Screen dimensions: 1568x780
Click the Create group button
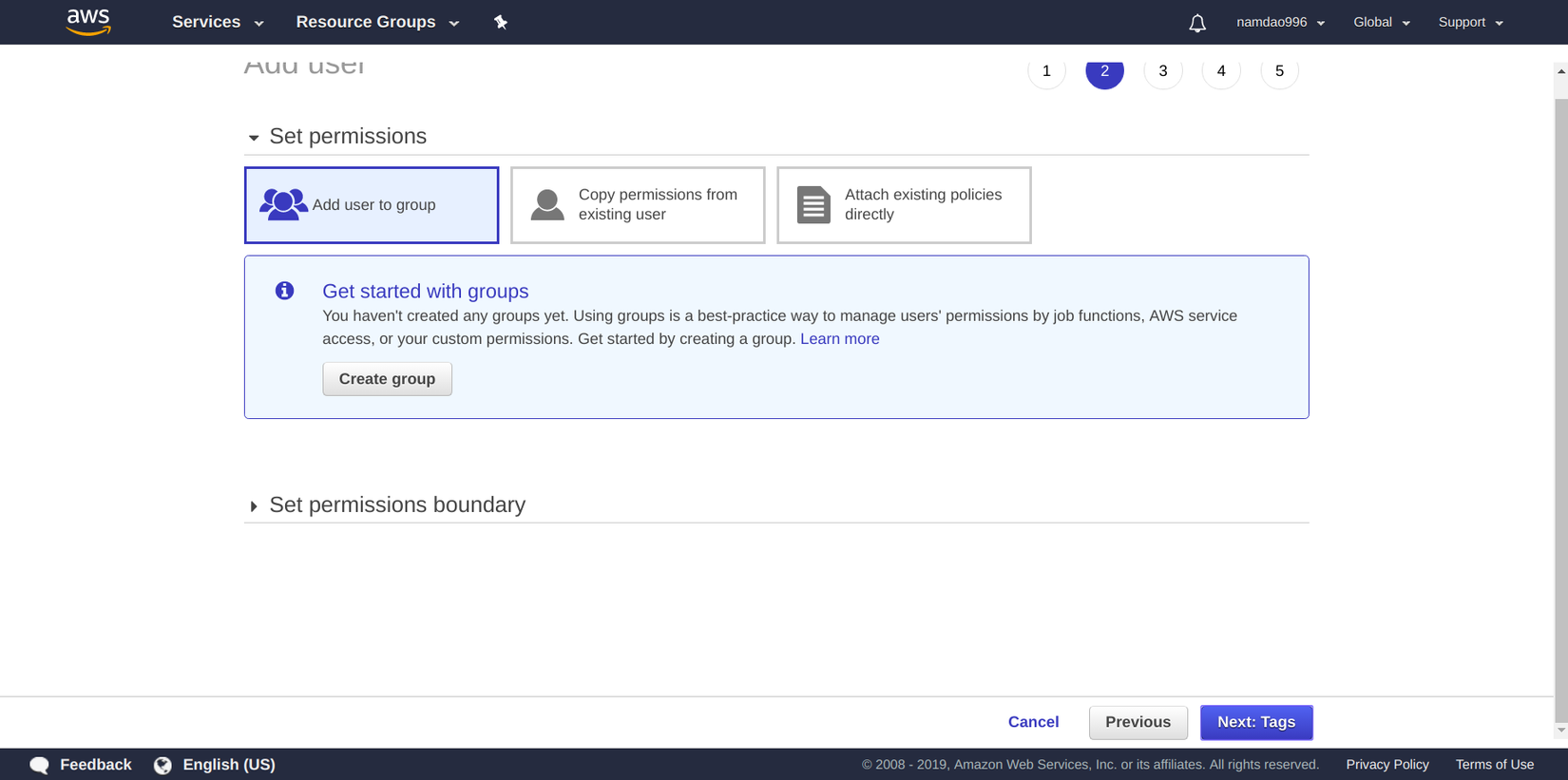point(387,379)
